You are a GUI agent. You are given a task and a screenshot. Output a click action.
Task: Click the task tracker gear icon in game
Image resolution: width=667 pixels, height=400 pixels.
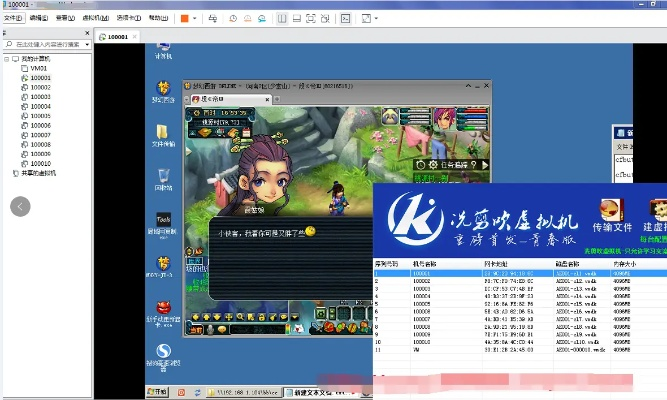pos(433,165)
